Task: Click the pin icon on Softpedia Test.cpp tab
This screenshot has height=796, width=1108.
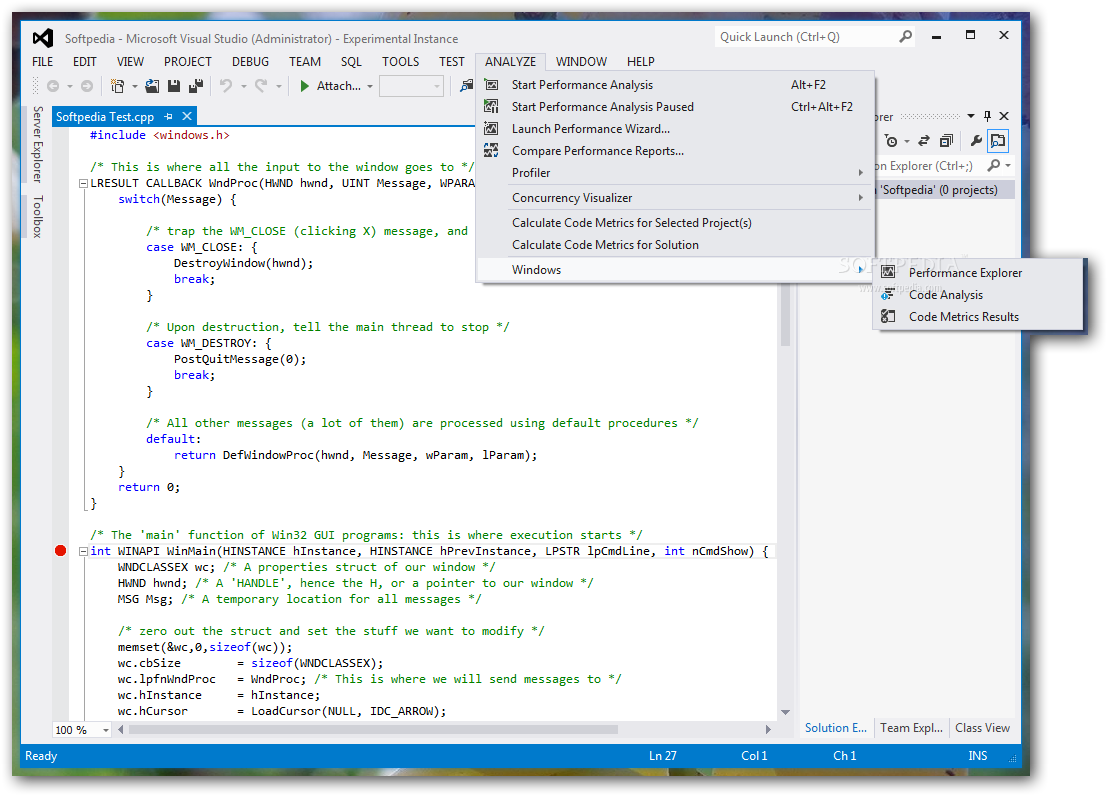Action: 168,117
